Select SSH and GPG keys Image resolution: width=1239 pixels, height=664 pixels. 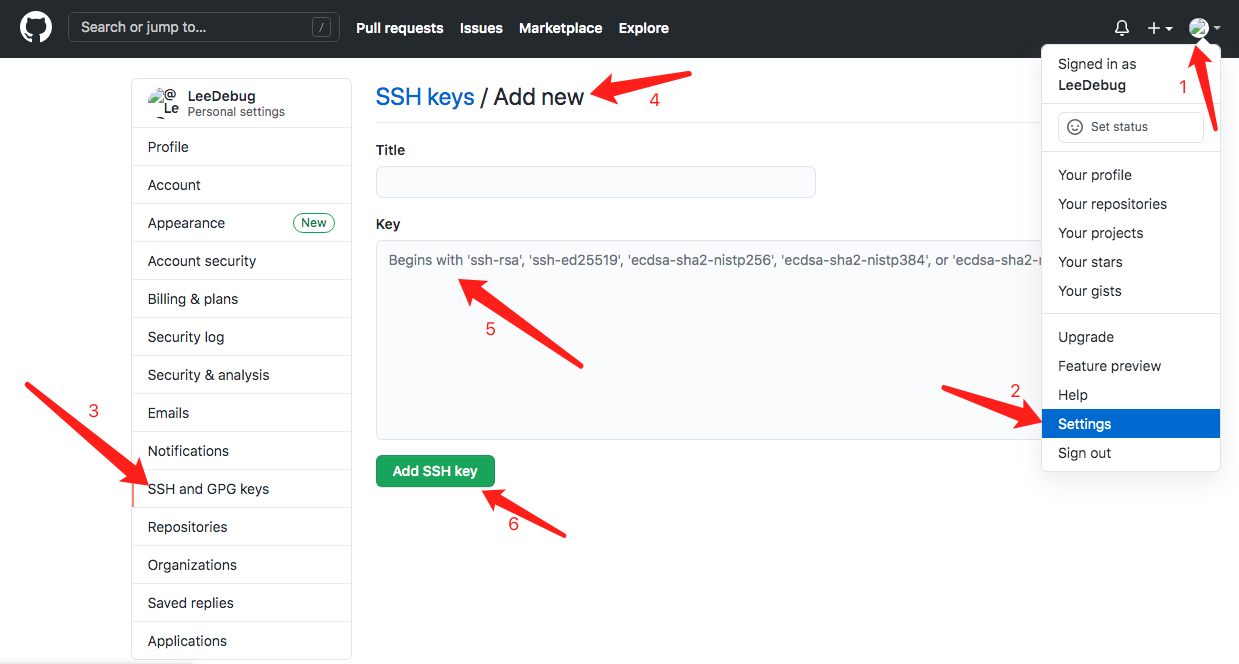point(241,489)
